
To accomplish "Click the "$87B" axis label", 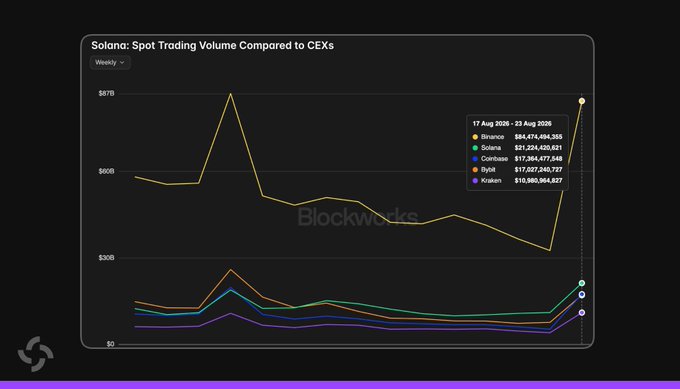I will coord(106,93).
